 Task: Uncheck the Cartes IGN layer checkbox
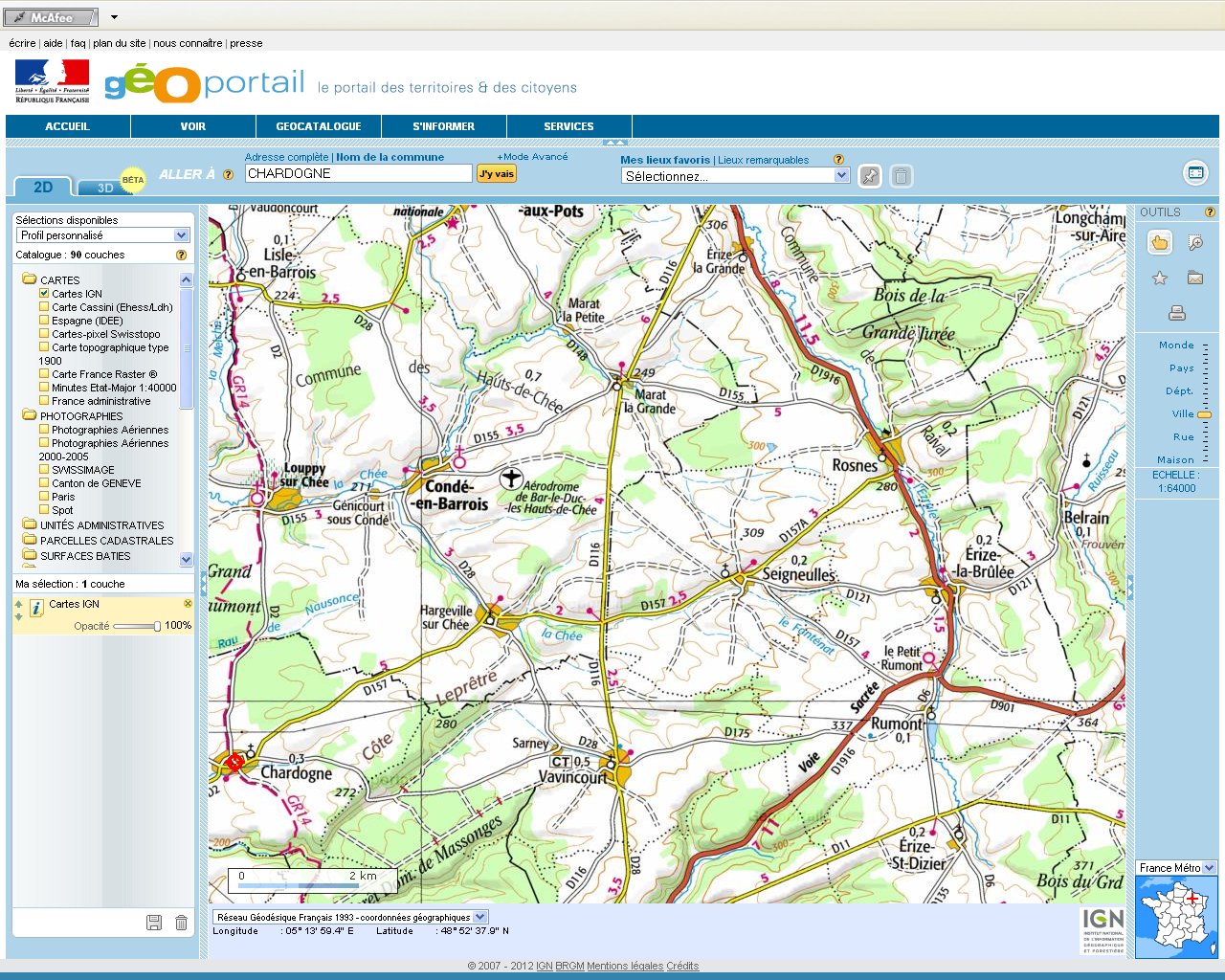point(44,294)
